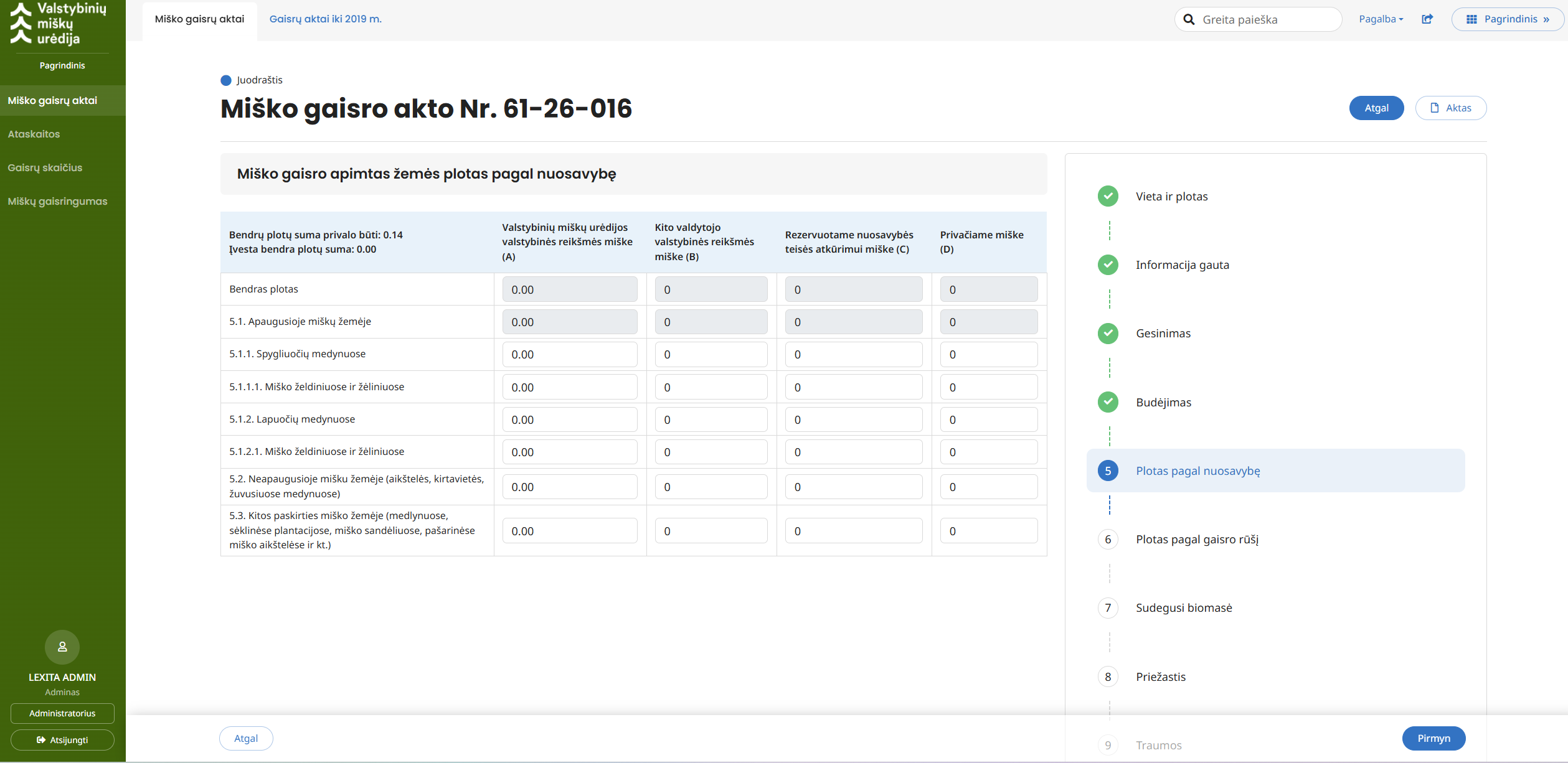Screen dimensions: 1568x763
Task: Go to Gesinimas step
Action: pos(1163,334)
